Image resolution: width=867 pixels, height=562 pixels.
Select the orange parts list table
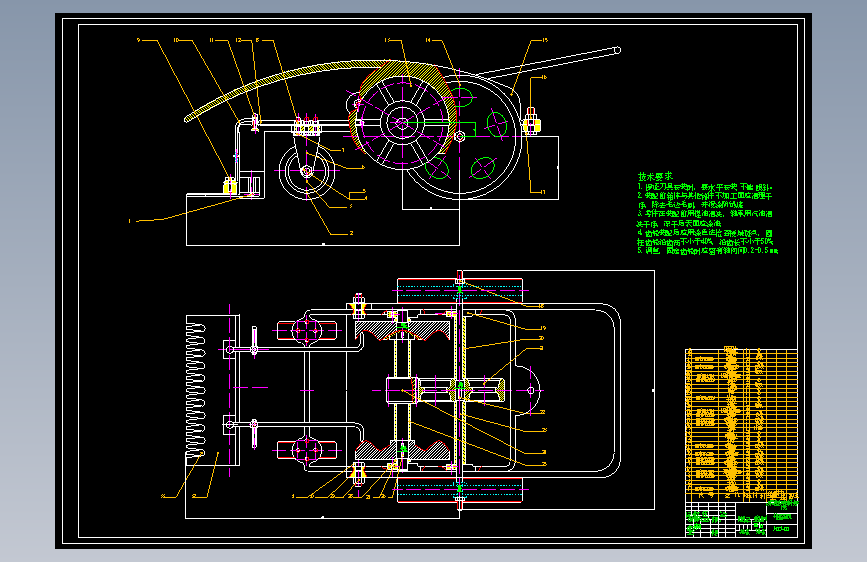coord(741,424)
